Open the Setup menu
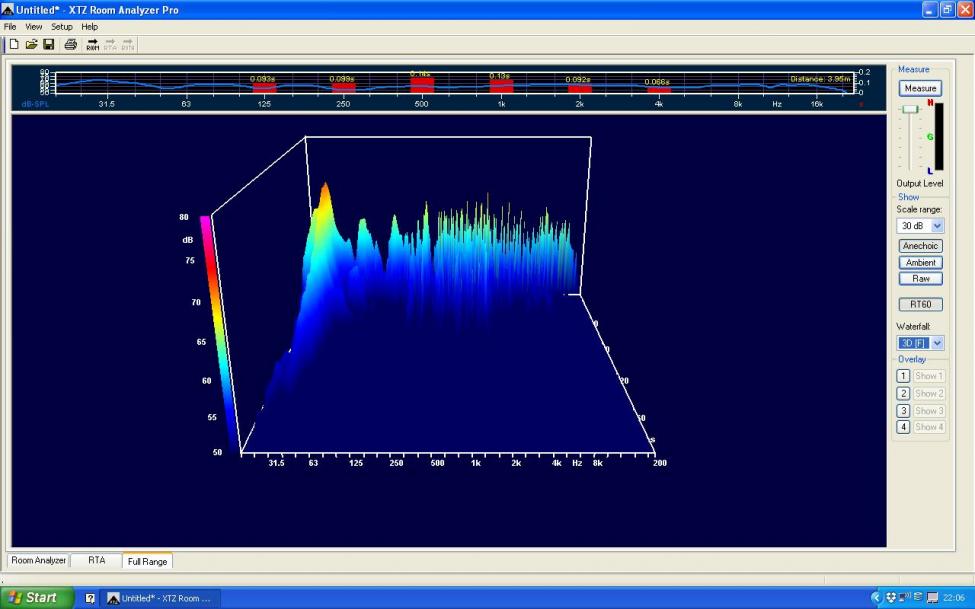The width and height of the screenshot is (975, 609). pos(62,27)
